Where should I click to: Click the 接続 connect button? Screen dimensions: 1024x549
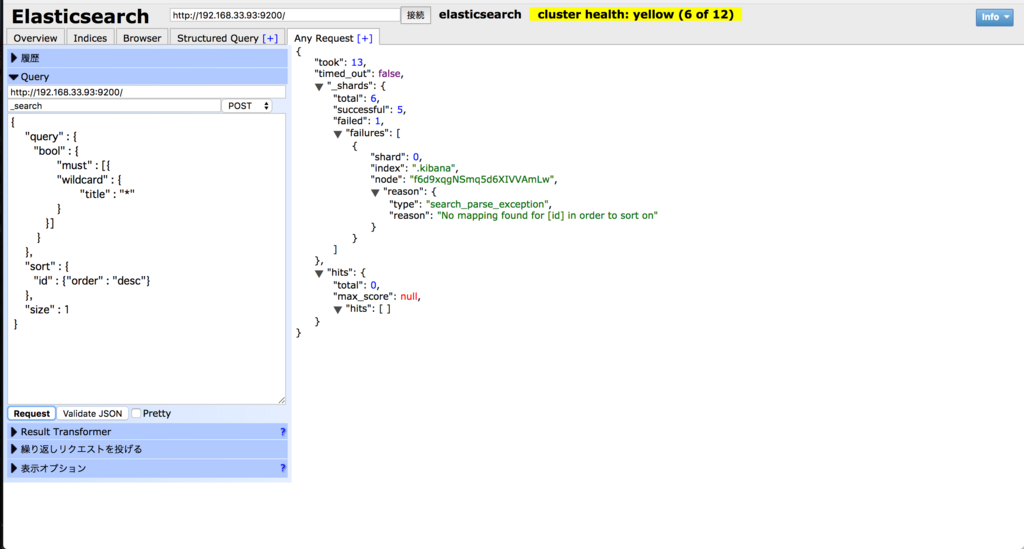click(415, 15)
